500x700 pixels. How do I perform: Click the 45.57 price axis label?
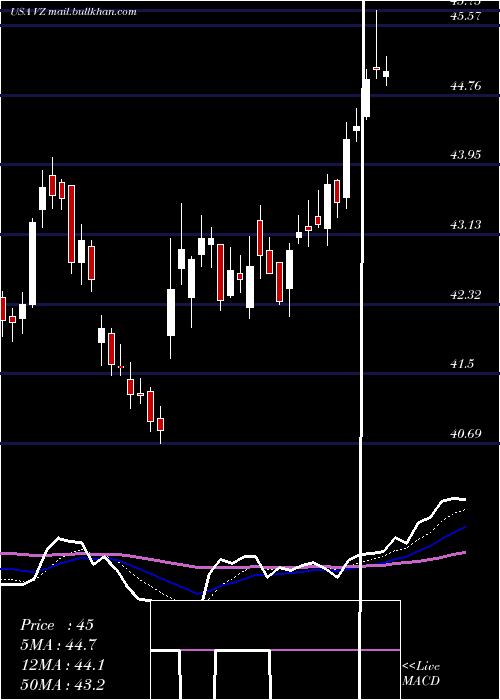coord(466,16)
